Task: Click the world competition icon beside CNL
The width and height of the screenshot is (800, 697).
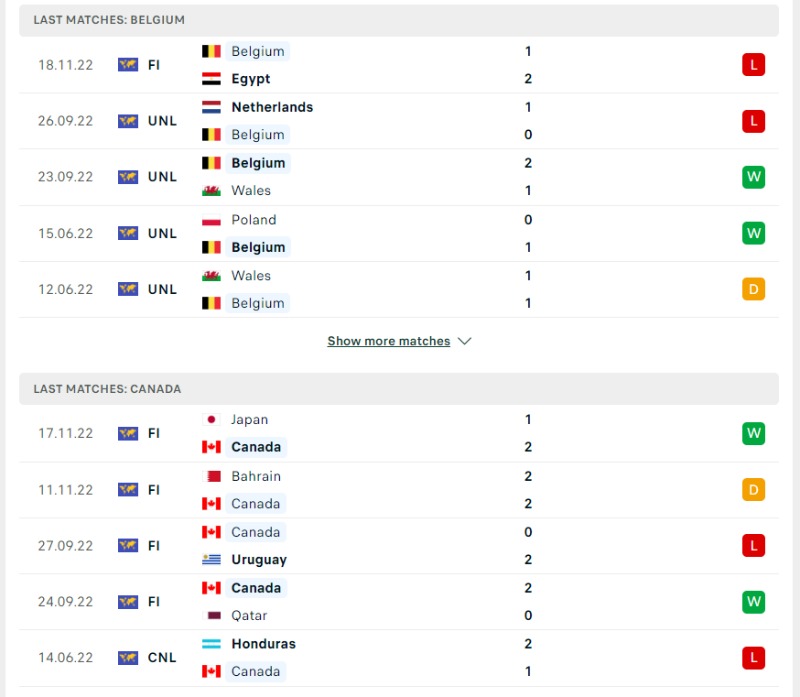Action: click(x=128, y=658)
